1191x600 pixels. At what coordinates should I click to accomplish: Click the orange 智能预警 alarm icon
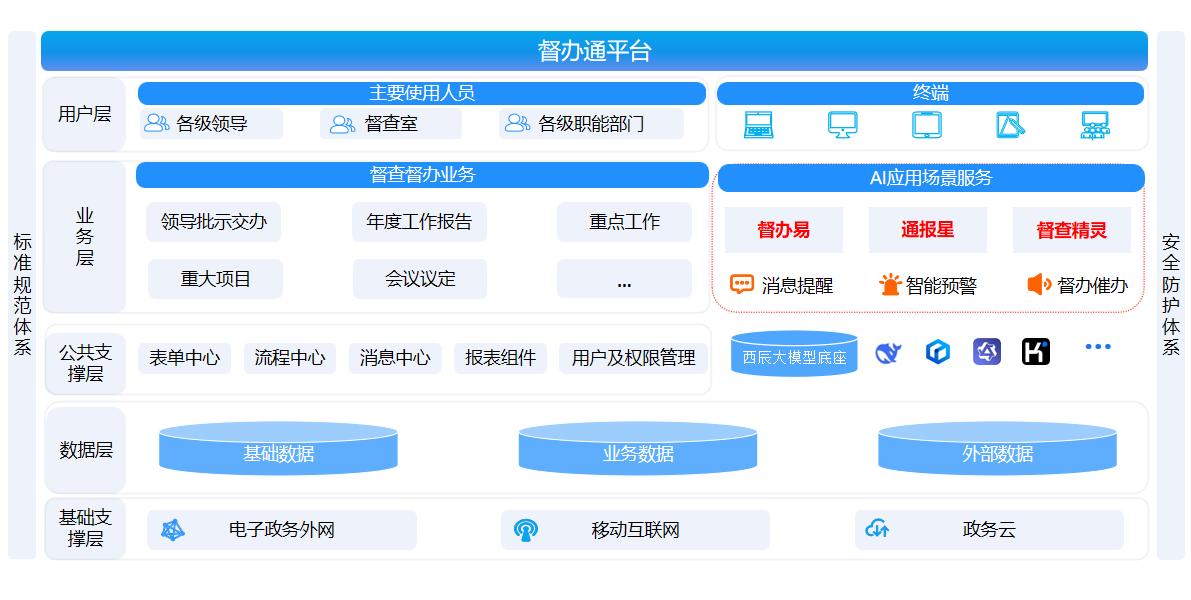pos(890,285)
